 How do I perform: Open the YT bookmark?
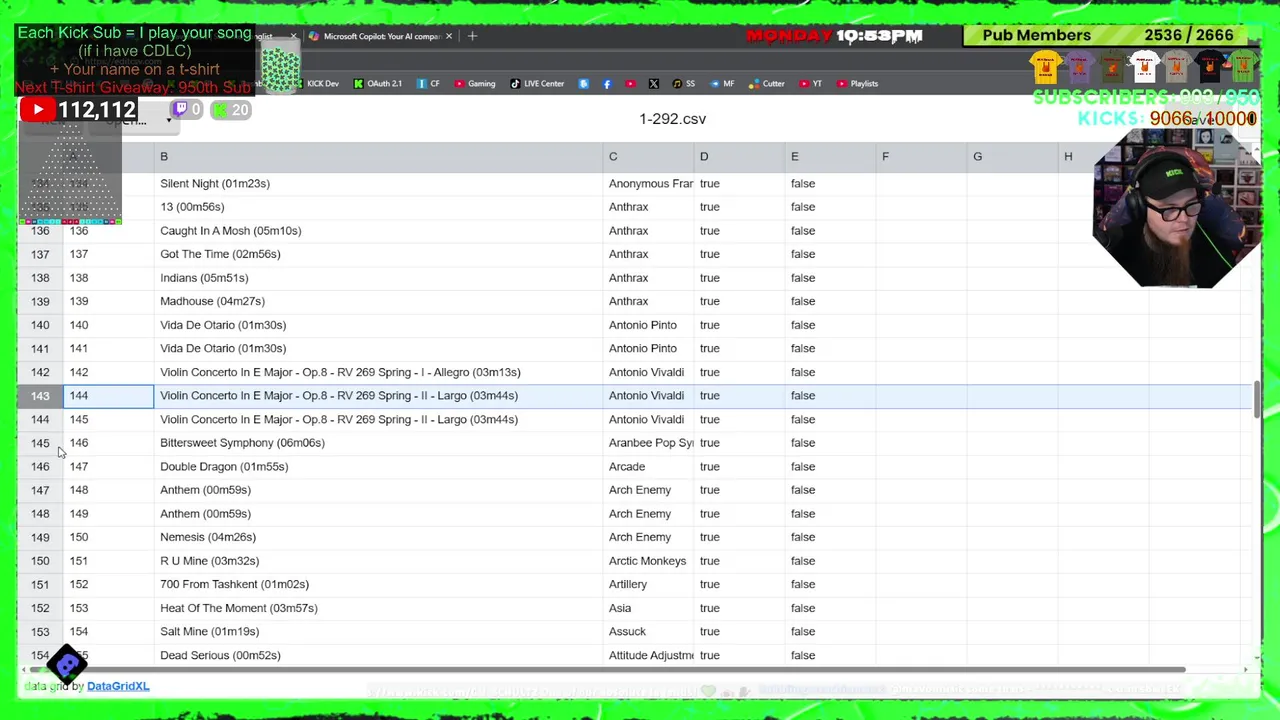coord(811,84)
